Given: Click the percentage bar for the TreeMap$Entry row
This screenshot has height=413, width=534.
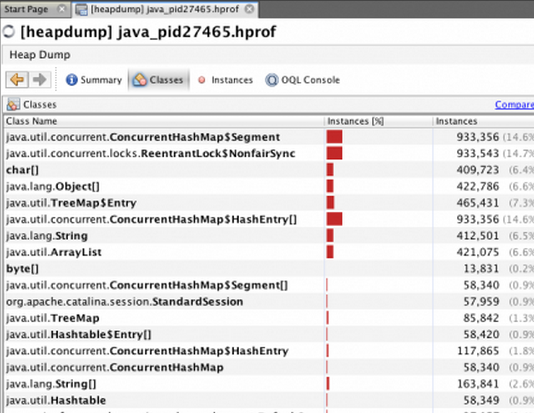Looking at the screenshot, I should (330, 203).
